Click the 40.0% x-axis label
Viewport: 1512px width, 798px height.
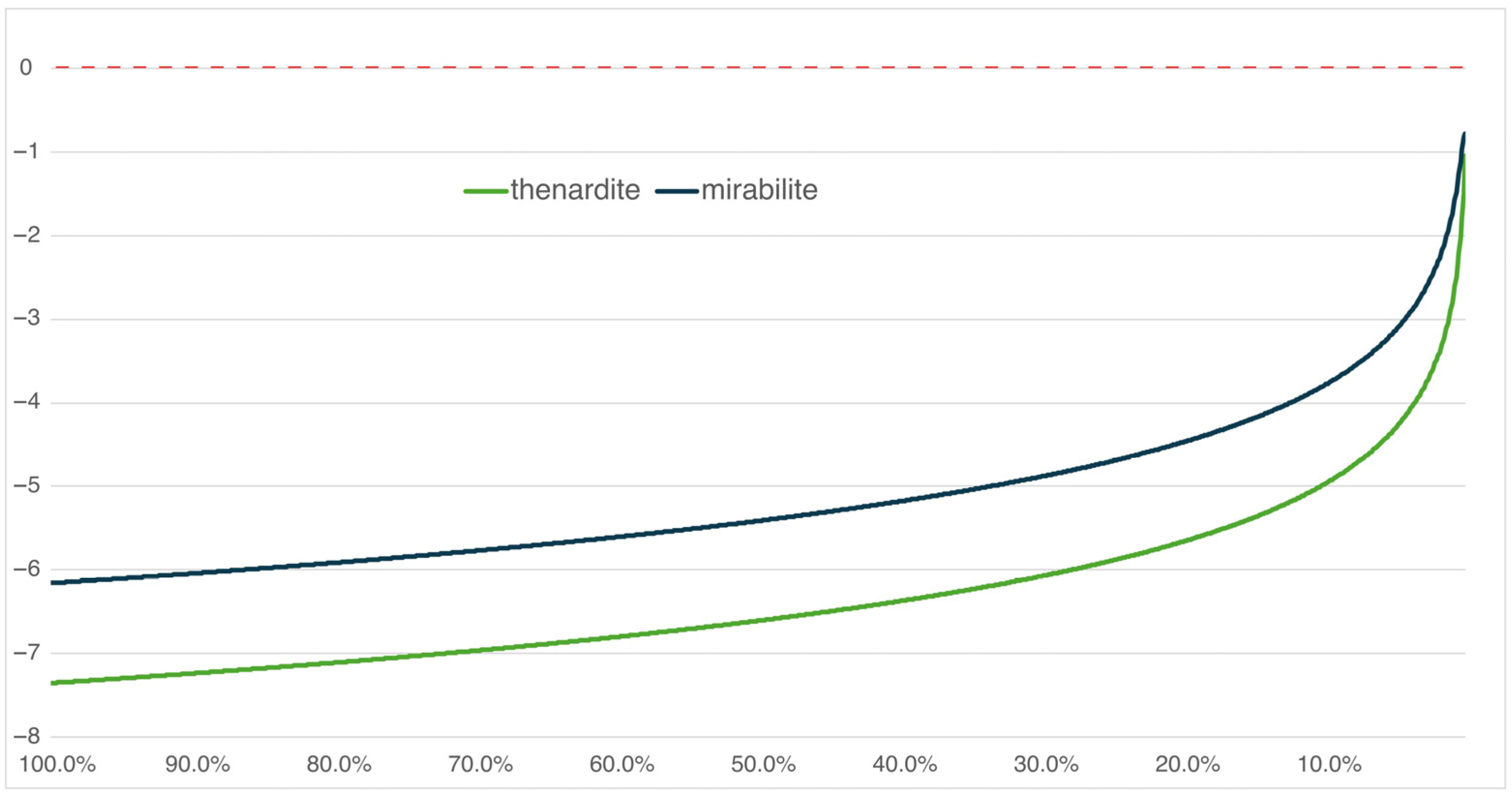point(904,765)
